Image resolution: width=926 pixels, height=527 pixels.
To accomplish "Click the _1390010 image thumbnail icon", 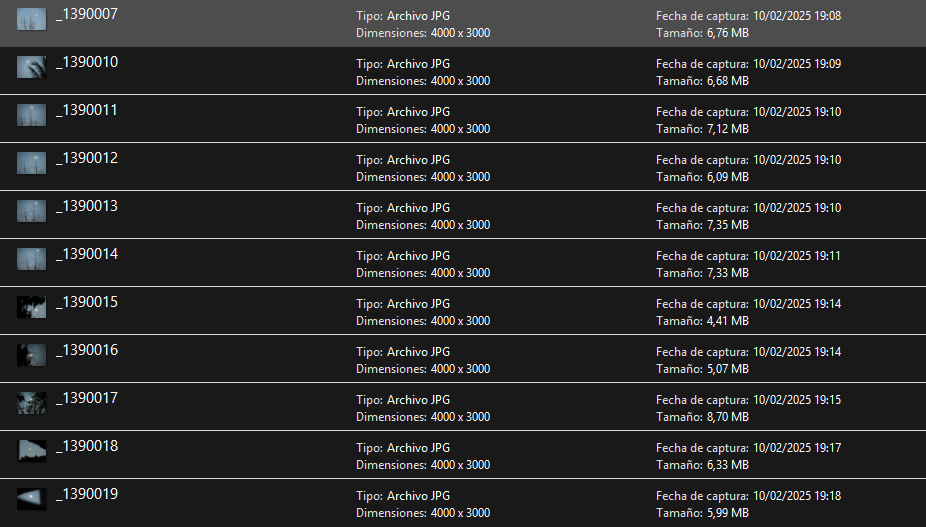I will [x=31, y=67].
